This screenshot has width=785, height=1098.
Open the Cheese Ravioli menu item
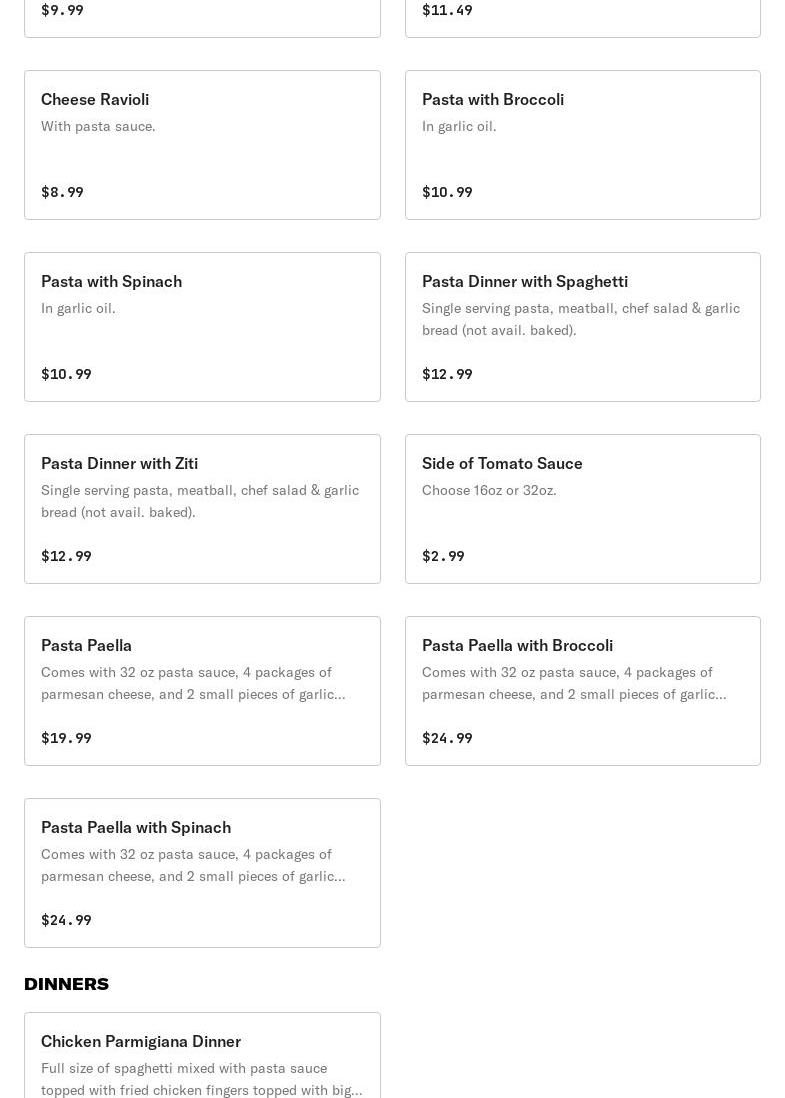(x=202, y=145)
